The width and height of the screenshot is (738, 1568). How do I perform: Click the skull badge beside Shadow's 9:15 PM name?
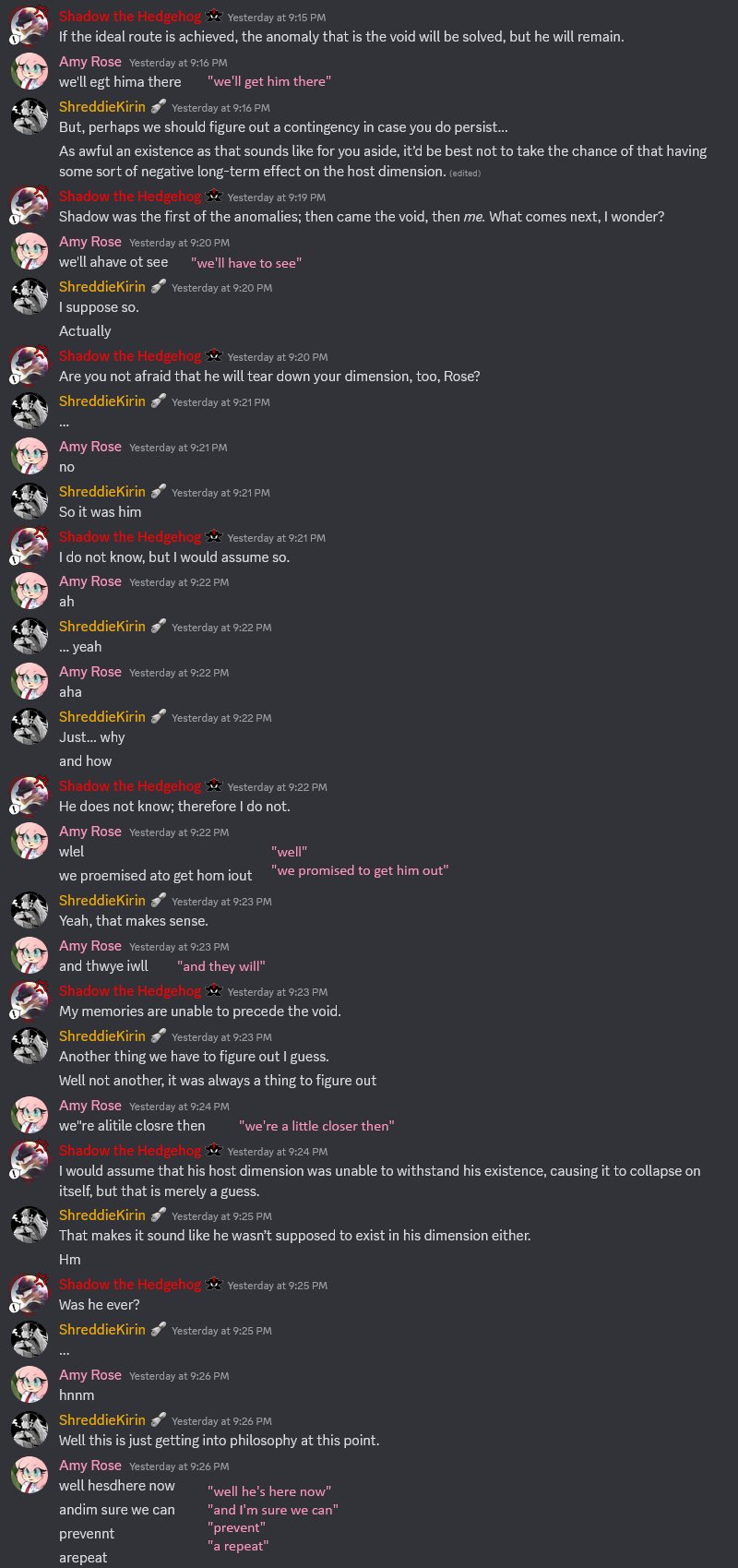213,16
